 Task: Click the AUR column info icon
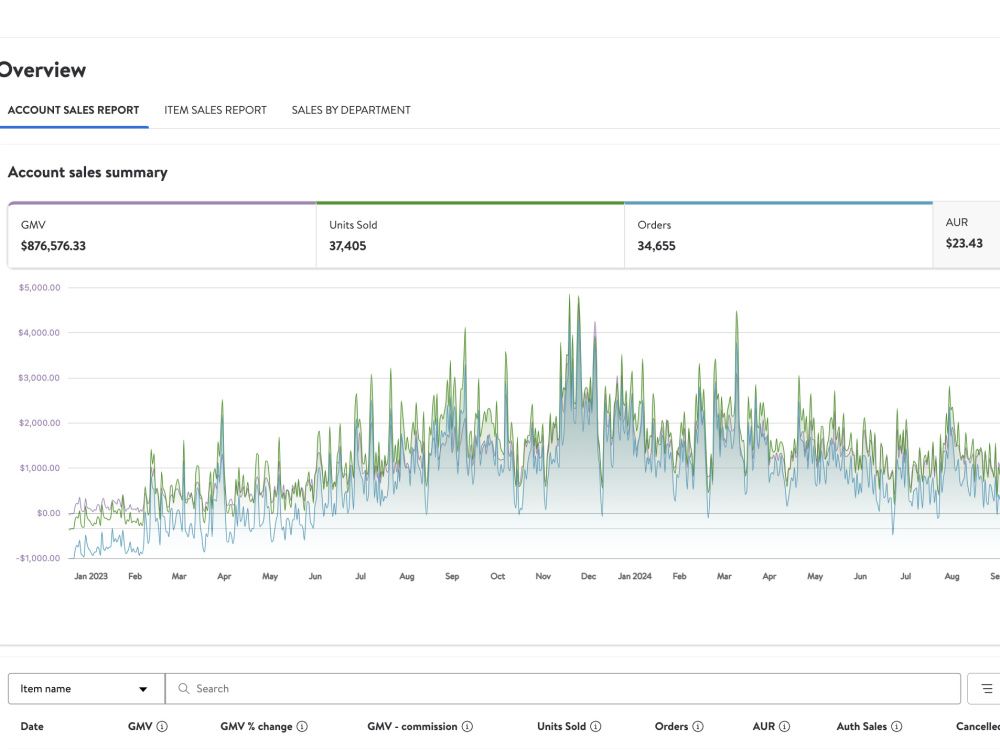click(785, 726)
